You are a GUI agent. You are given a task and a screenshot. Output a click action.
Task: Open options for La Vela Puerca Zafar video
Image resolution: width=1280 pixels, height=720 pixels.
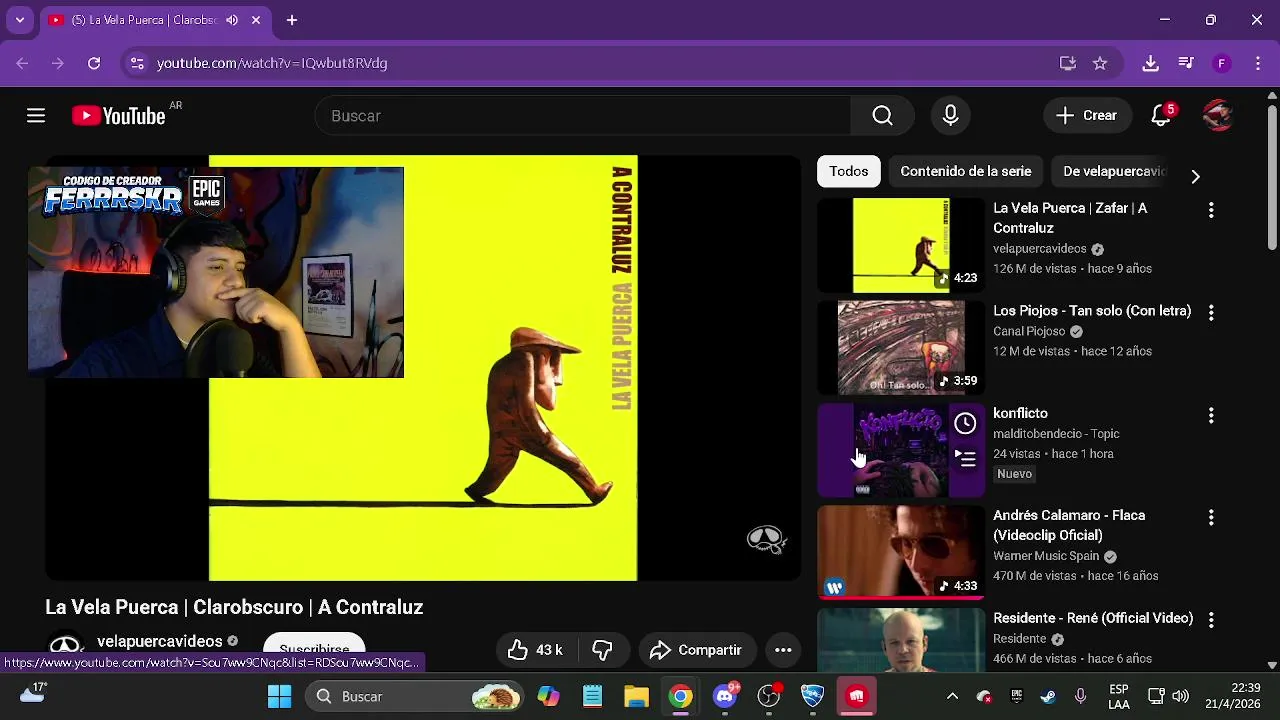pos(1211,210)
